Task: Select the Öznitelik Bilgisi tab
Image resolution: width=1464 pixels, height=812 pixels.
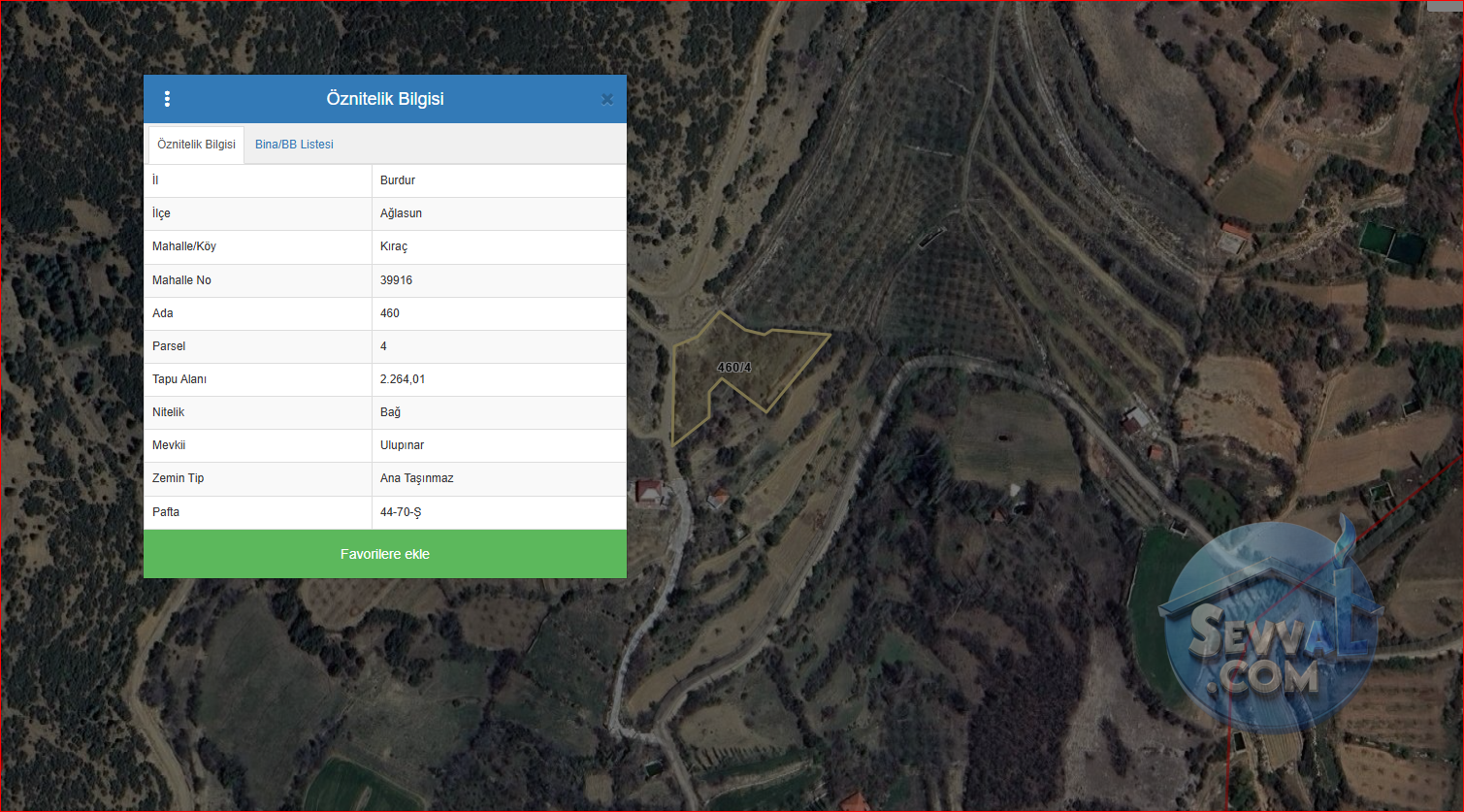Action: click(x=196, y=145)
